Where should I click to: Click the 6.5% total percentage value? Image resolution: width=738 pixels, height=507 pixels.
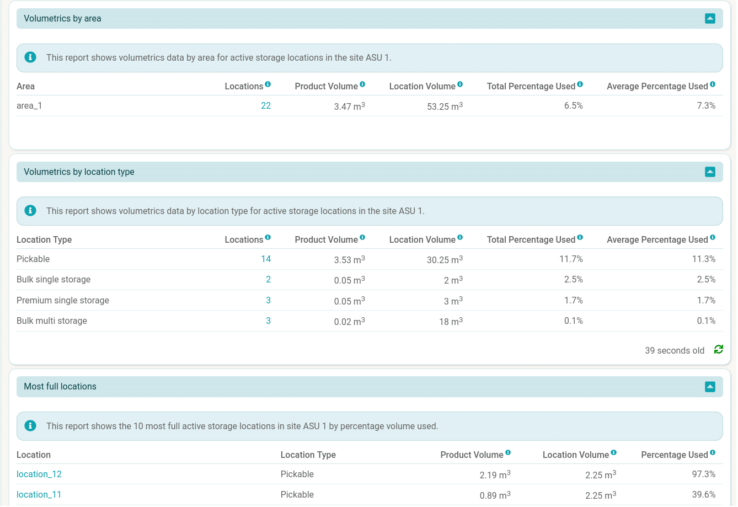[574, 106]
